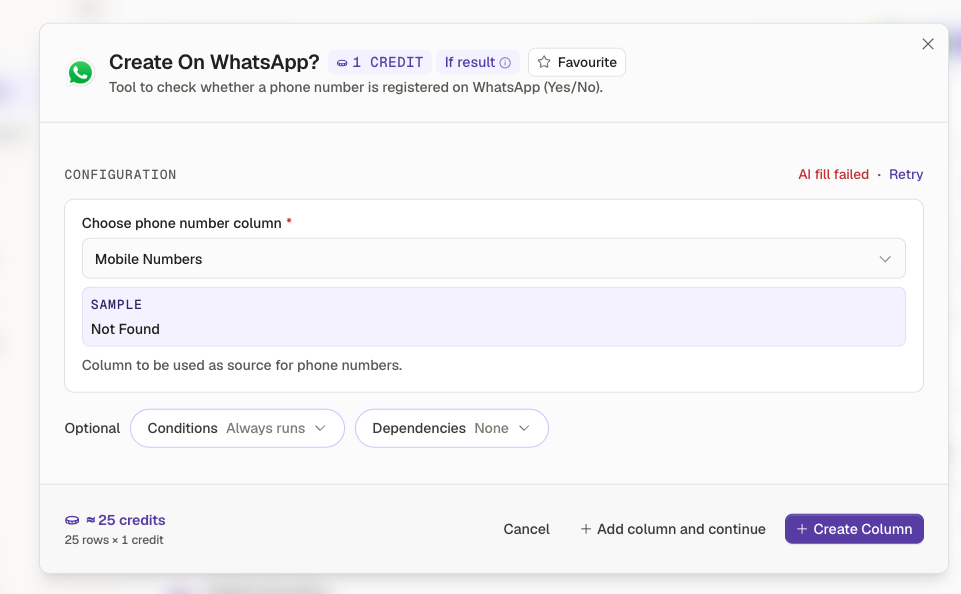This screenshot has width=961, height=594.
Task: Click the If result badge
Action: click(x=477, y=63)
